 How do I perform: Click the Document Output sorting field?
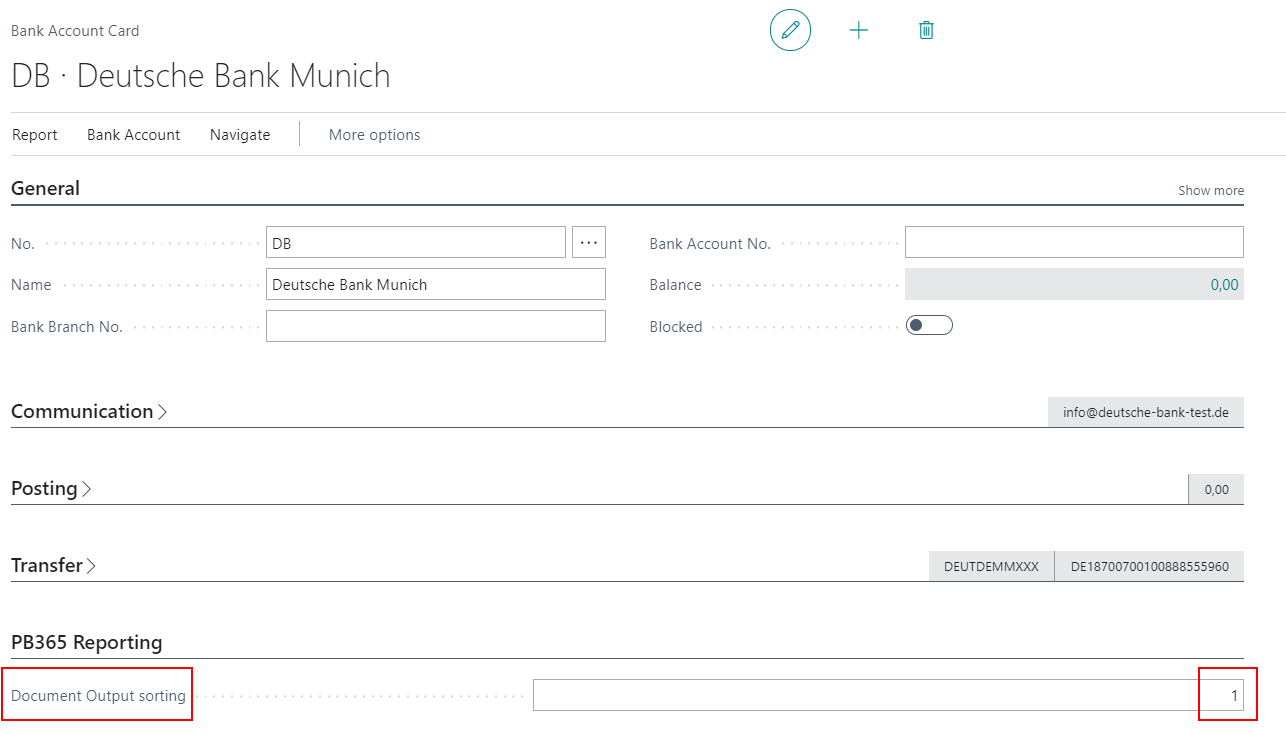pos(888,695)
